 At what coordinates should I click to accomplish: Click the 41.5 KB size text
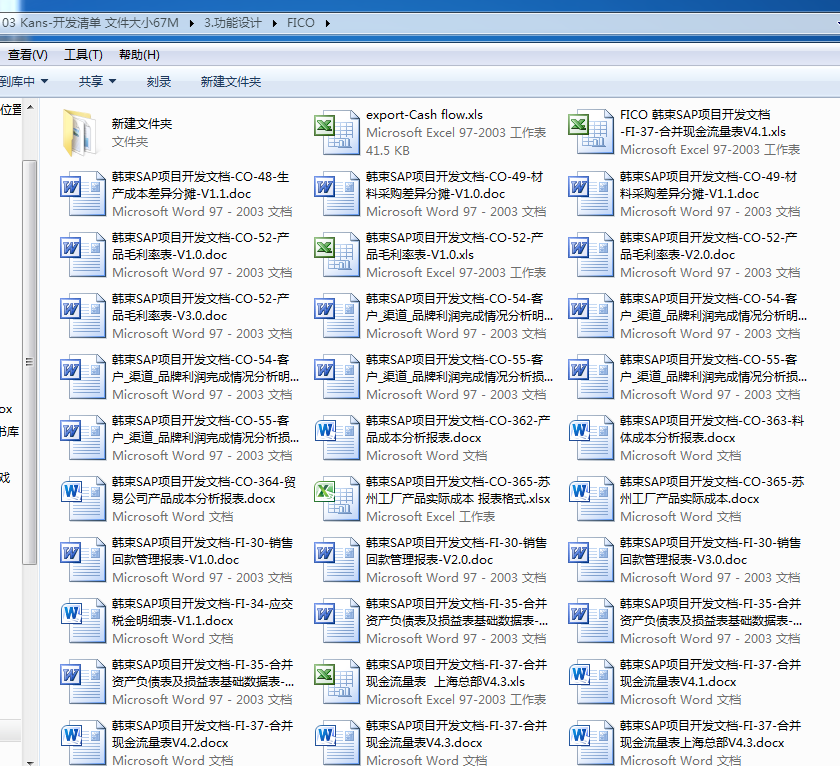click(388, 151)
